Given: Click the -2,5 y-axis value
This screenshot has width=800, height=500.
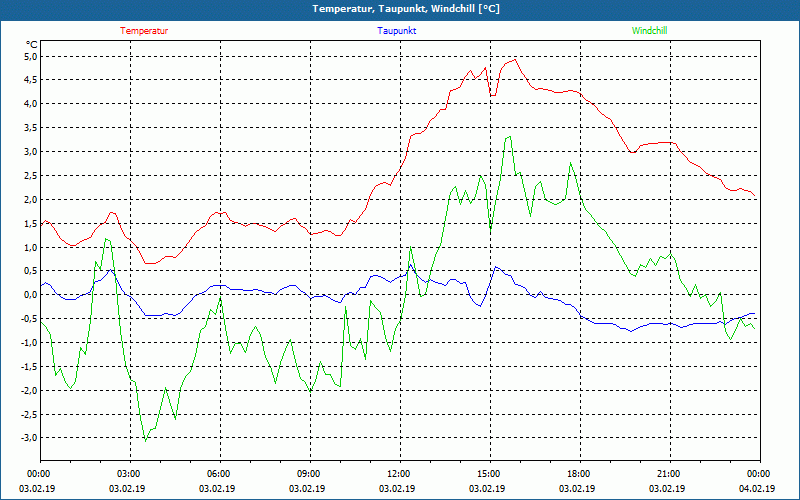Looking at the screenshot, I should coord(30,415).
